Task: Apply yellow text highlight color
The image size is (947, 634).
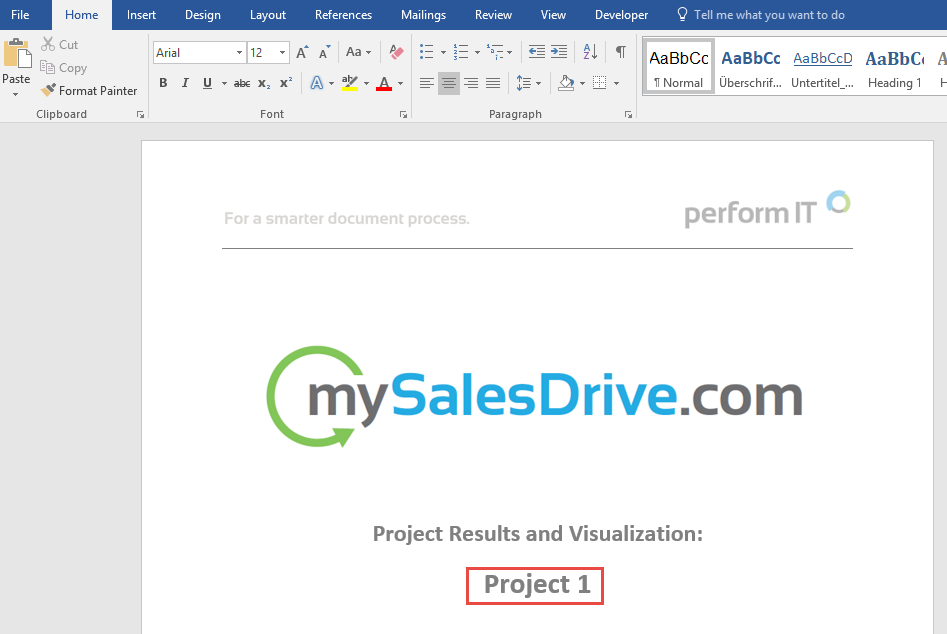Action: click(350, 83)
